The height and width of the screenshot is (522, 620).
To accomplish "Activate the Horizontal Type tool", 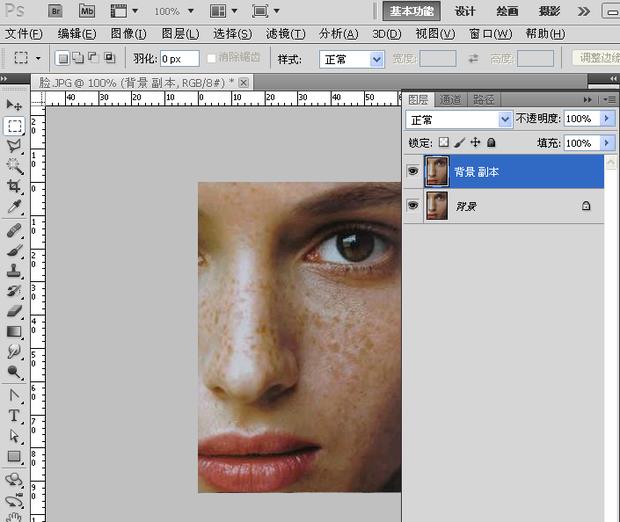I will tap(14, 415).
